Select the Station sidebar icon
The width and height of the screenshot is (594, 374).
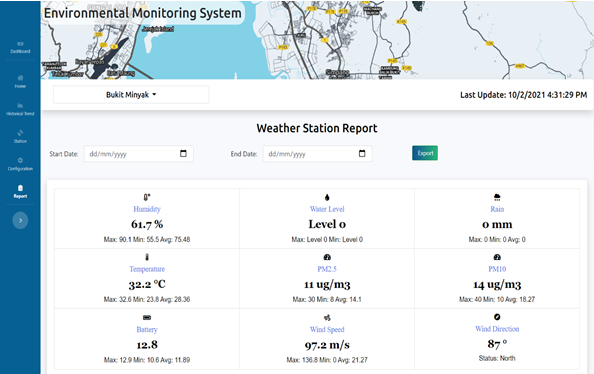click(x=20, y=133)
